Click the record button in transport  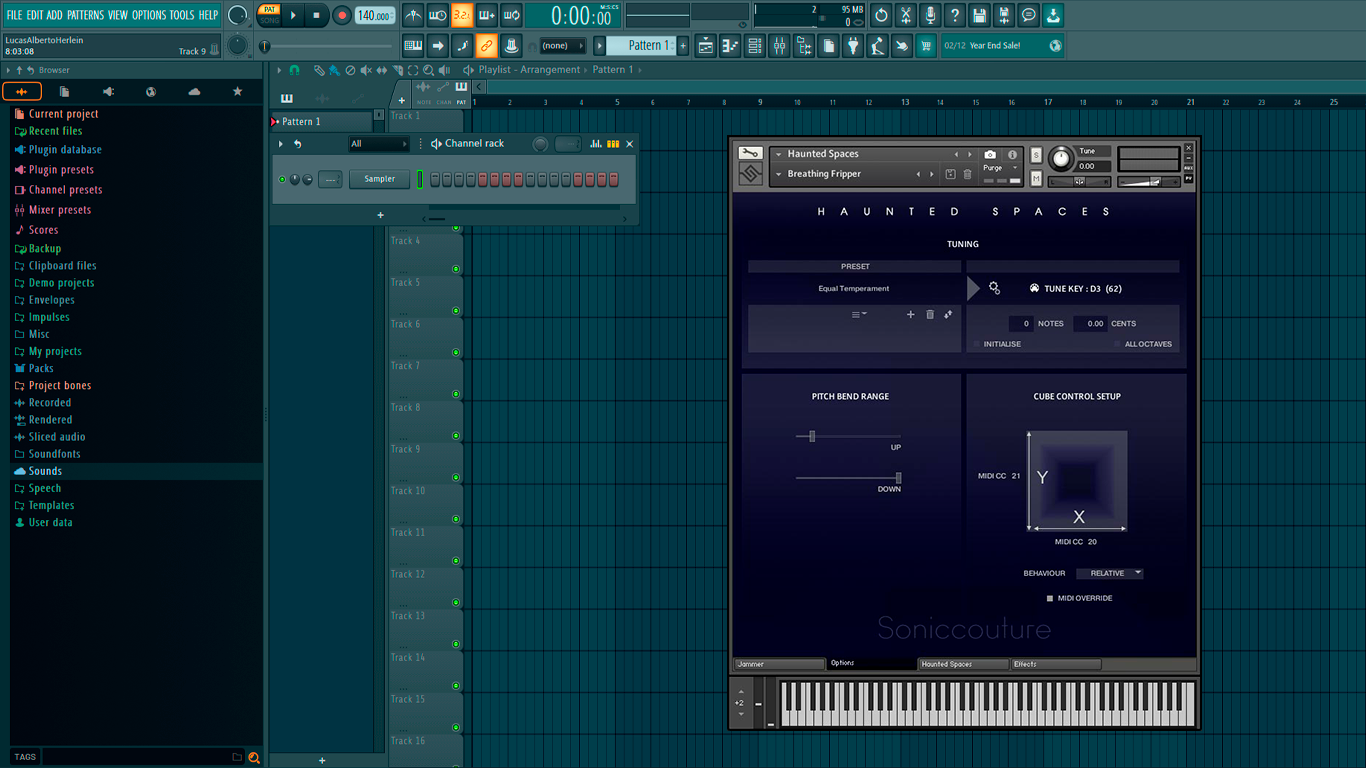tap(341, 15)
